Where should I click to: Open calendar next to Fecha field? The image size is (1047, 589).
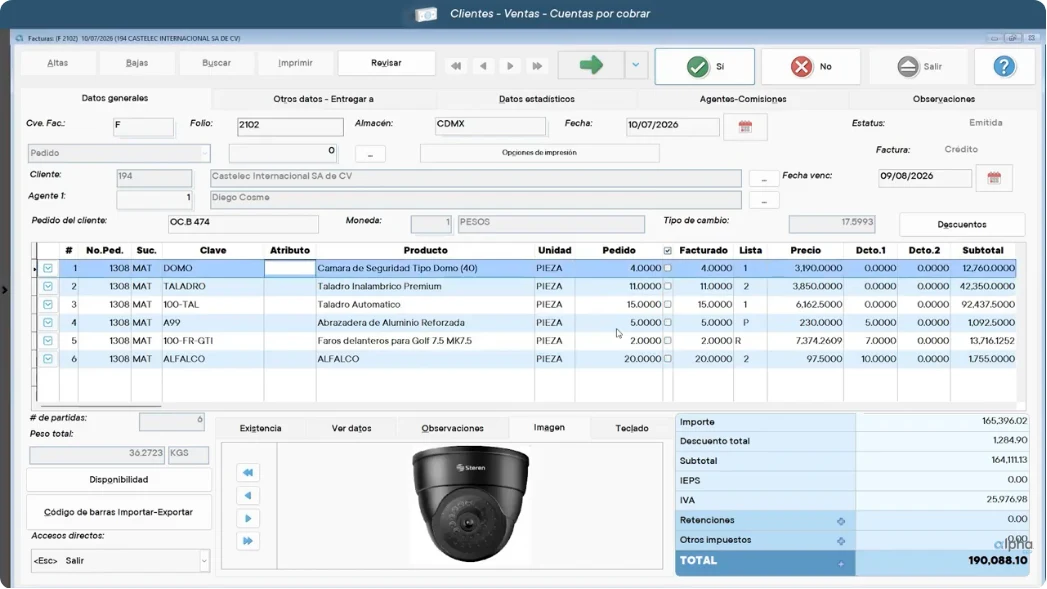[745, 126]
